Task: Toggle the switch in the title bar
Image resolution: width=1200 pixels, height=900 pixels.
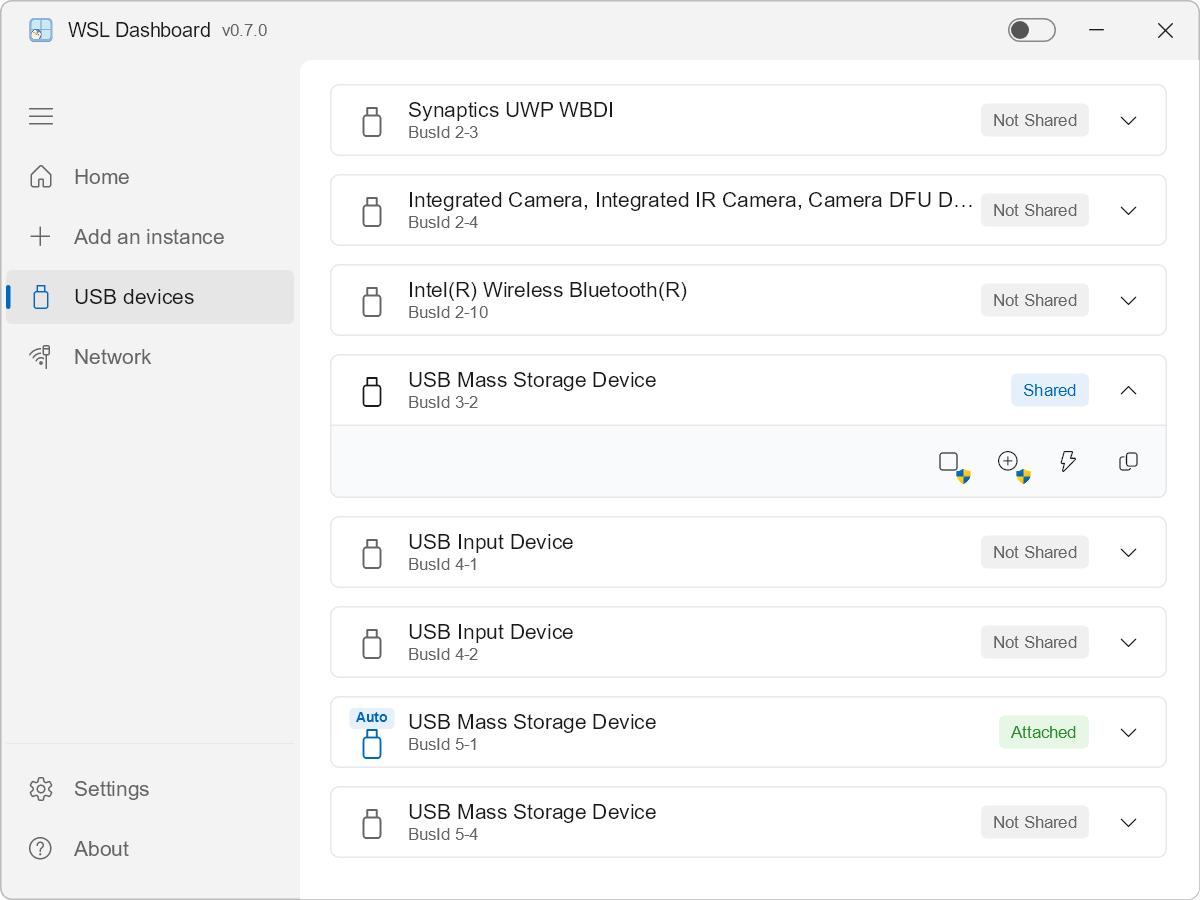Action: (1031, 30)
